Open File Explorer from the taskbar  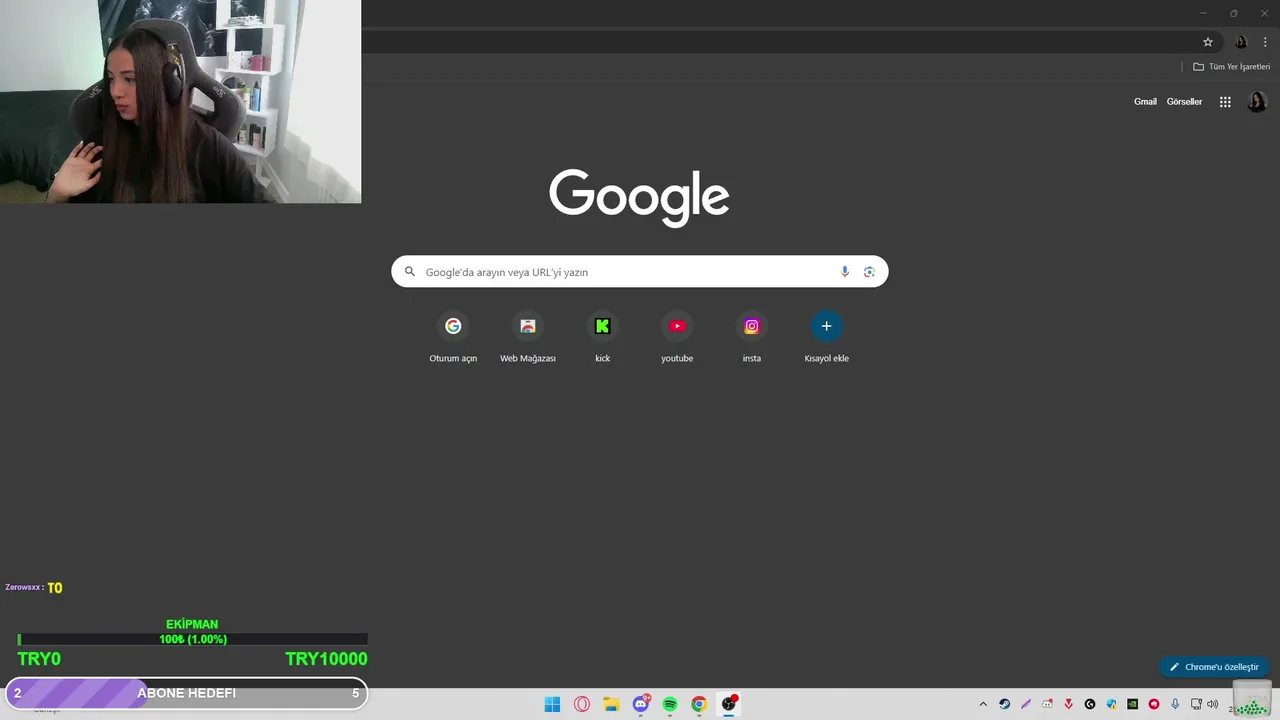(x=611, y=704)
